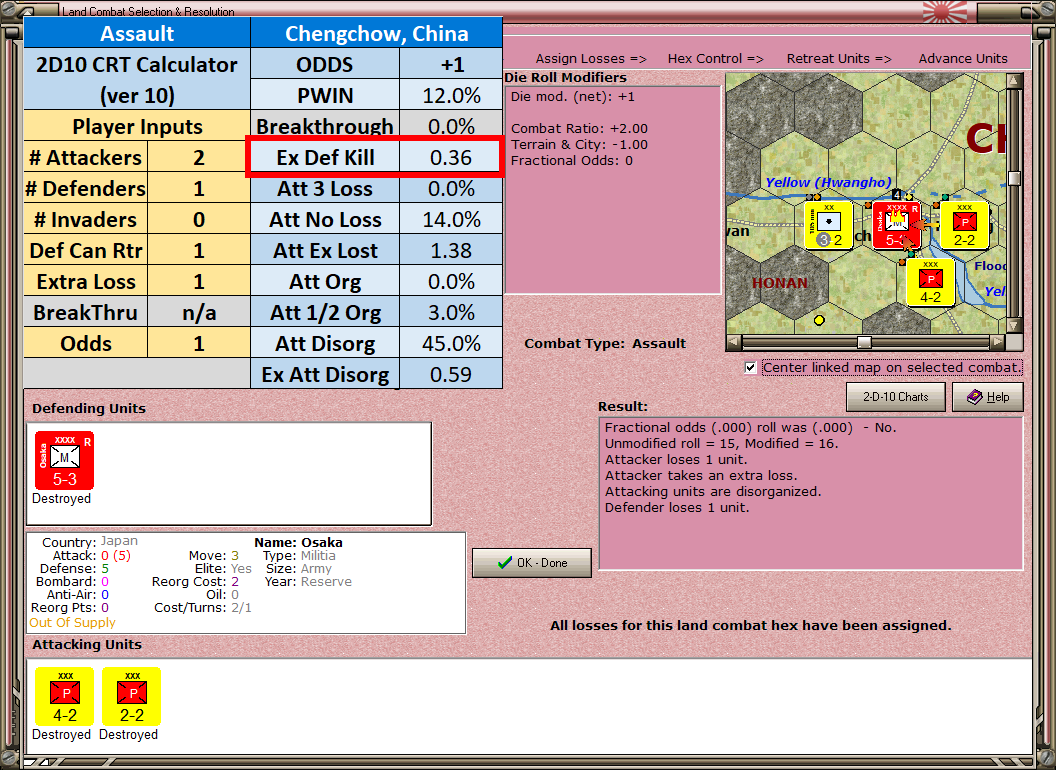Click the red Osaka unit on the map
This screenshot has height=770, width=1056.
[897, 225]
